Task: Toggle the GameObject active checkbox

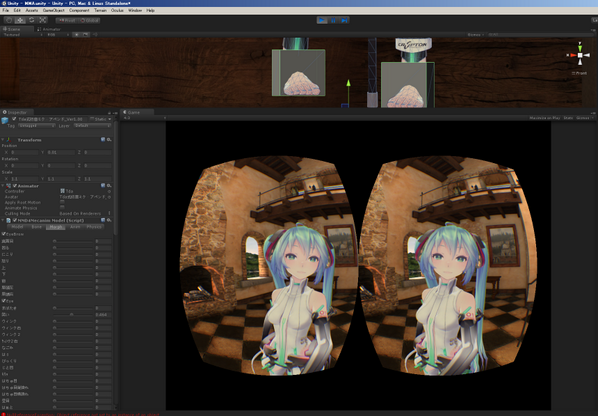Action: (14, 119)
